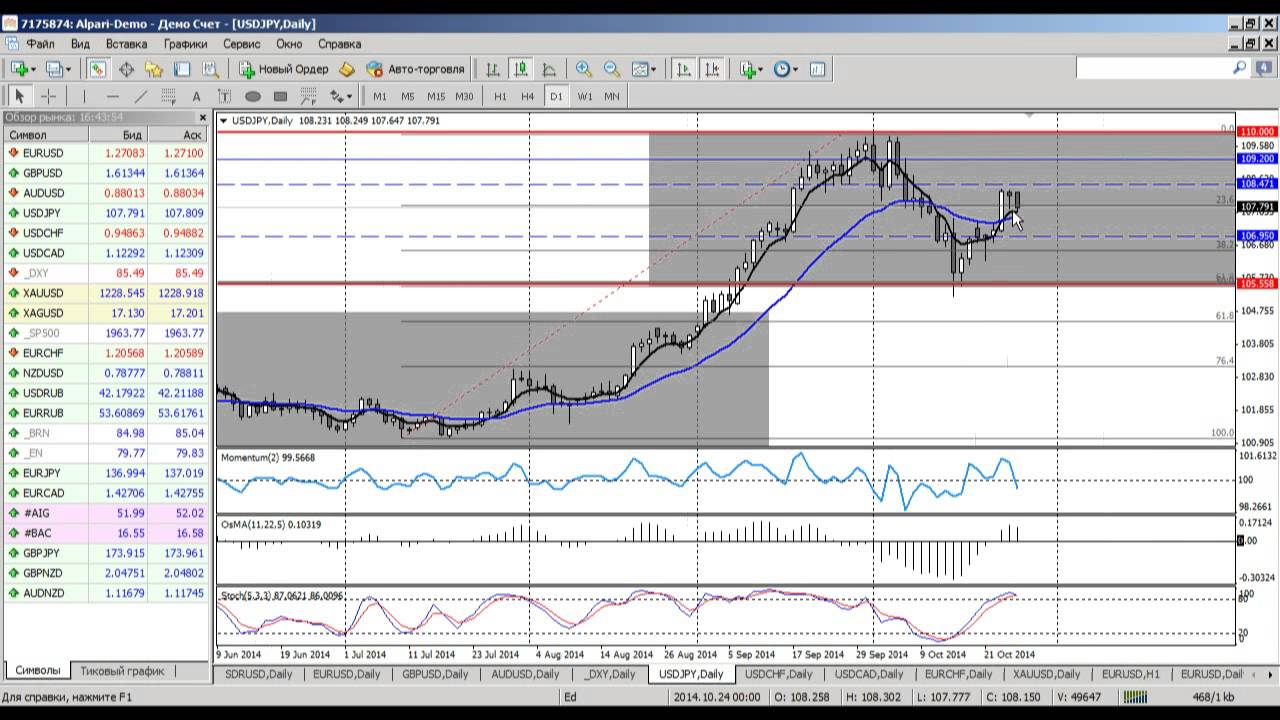Open the Periods clock dropdown

785,69
